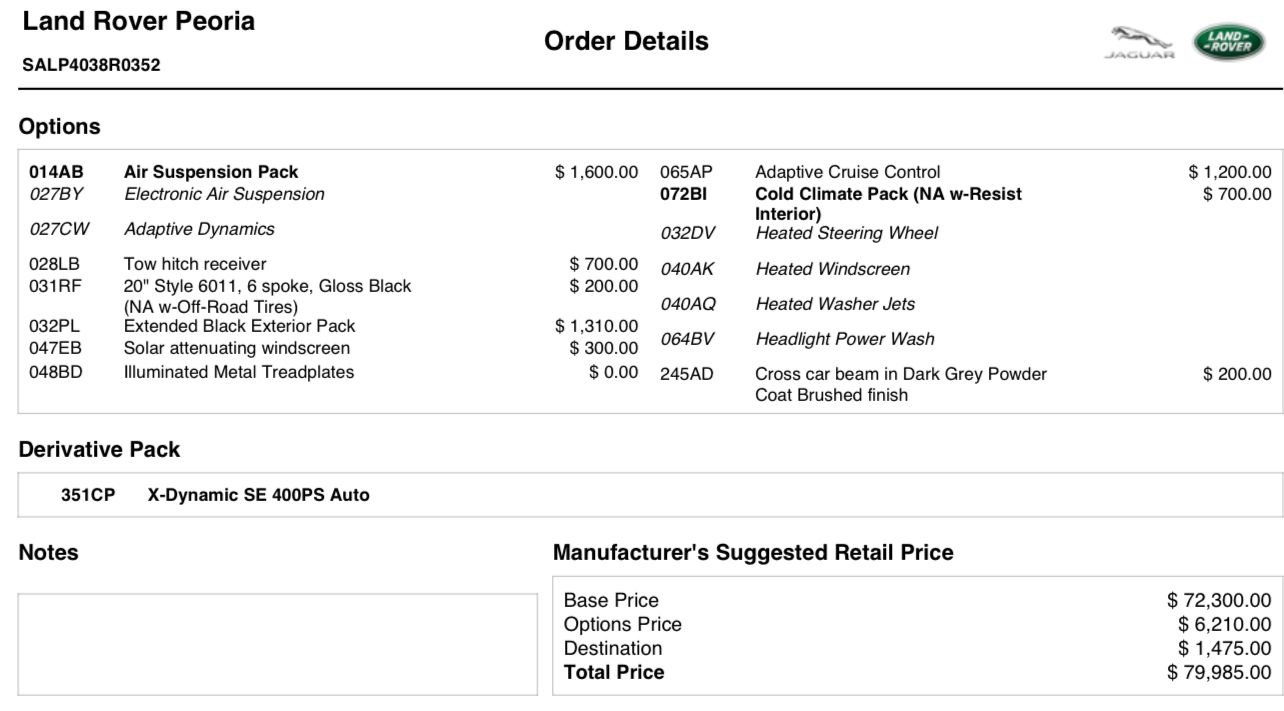
Task: Select the Tow hitch receiver line
Action: tap(333, 264)
